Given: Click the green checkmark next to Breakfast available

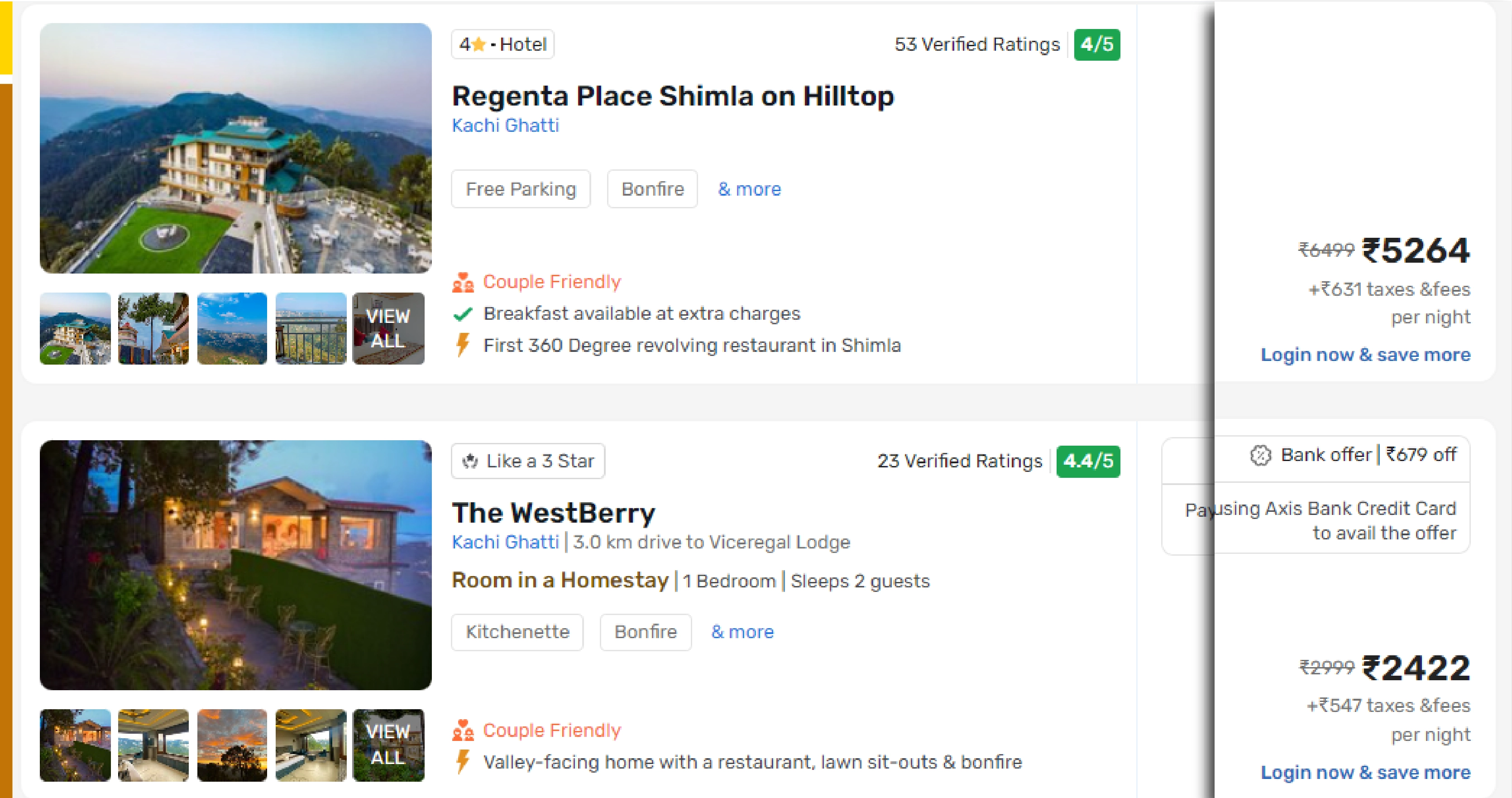Looking at the screenshot, I should [463, 314].
